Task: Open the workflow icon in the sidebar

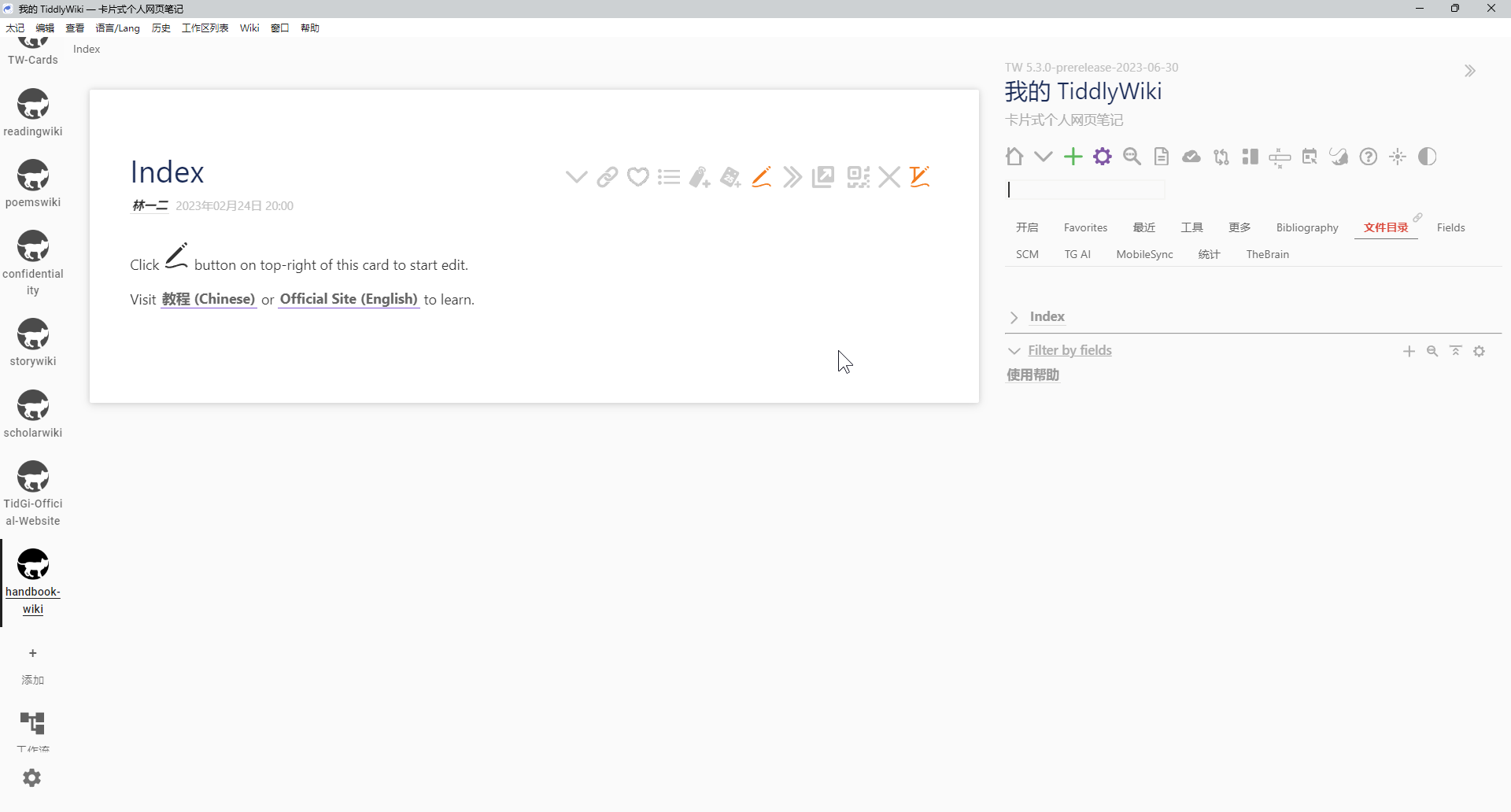Action: (x=32, y=723)
